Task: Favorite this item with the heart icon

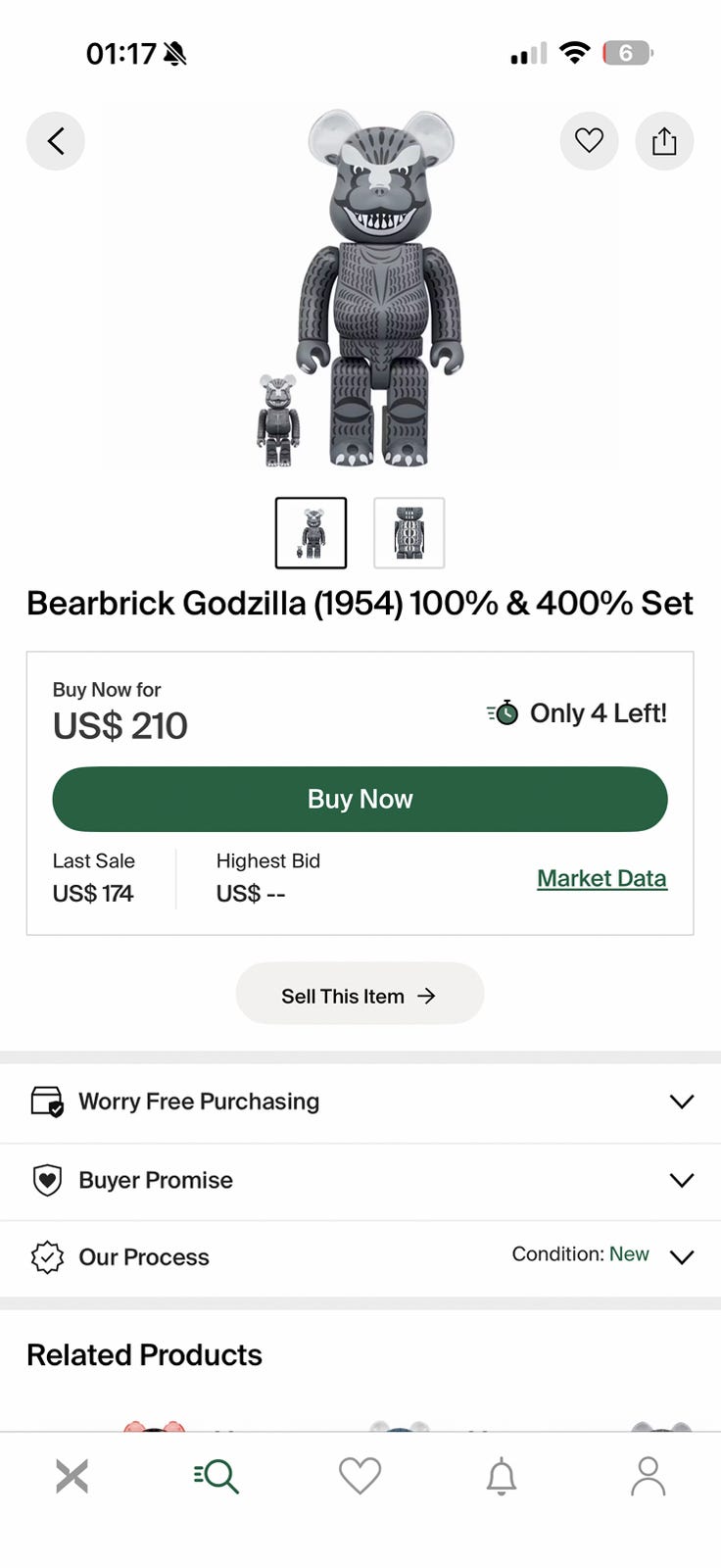Action: point(589,141)
